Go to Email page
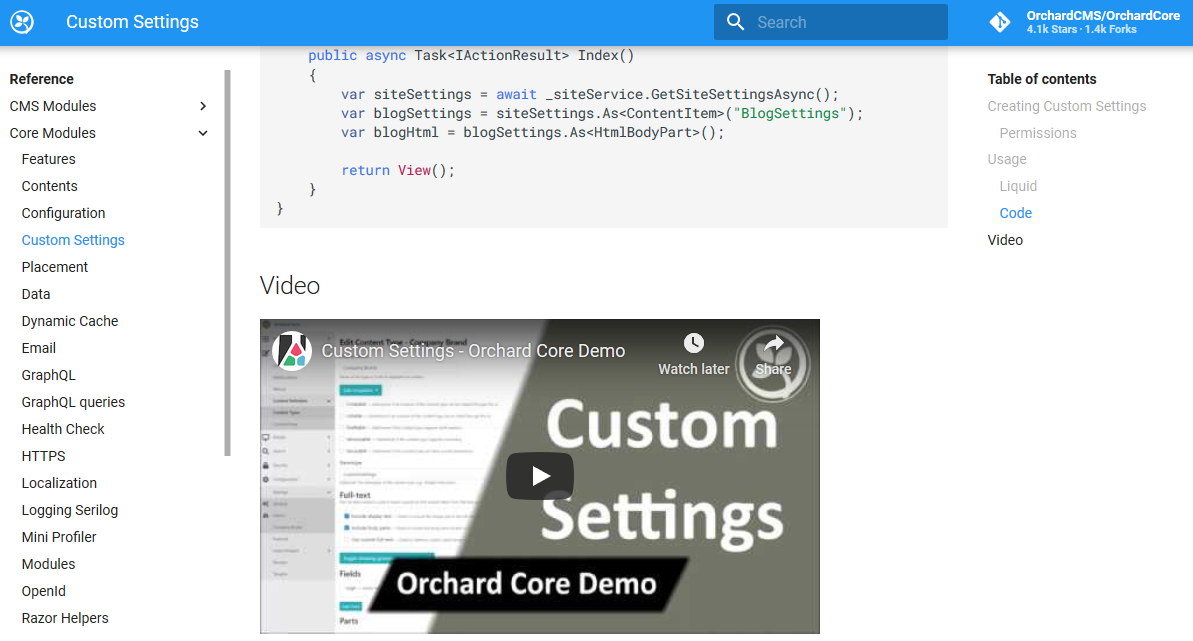1193x641 pixels. (39, 348)
